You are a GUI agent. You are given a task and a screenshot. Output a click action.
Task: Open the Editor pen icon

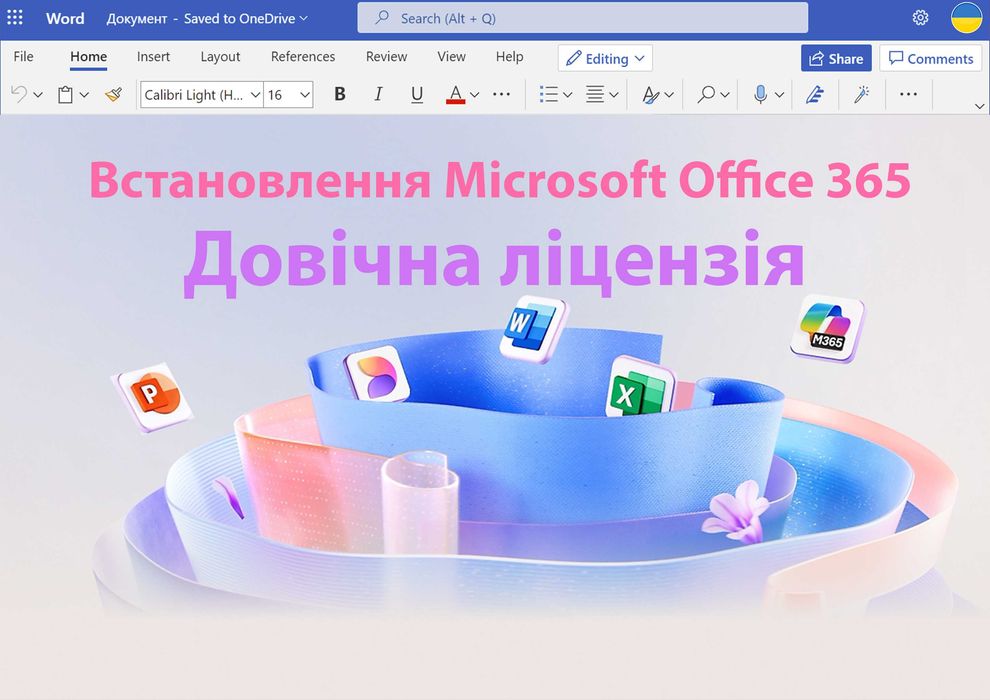pyautogui.click(x=815, y=95)
